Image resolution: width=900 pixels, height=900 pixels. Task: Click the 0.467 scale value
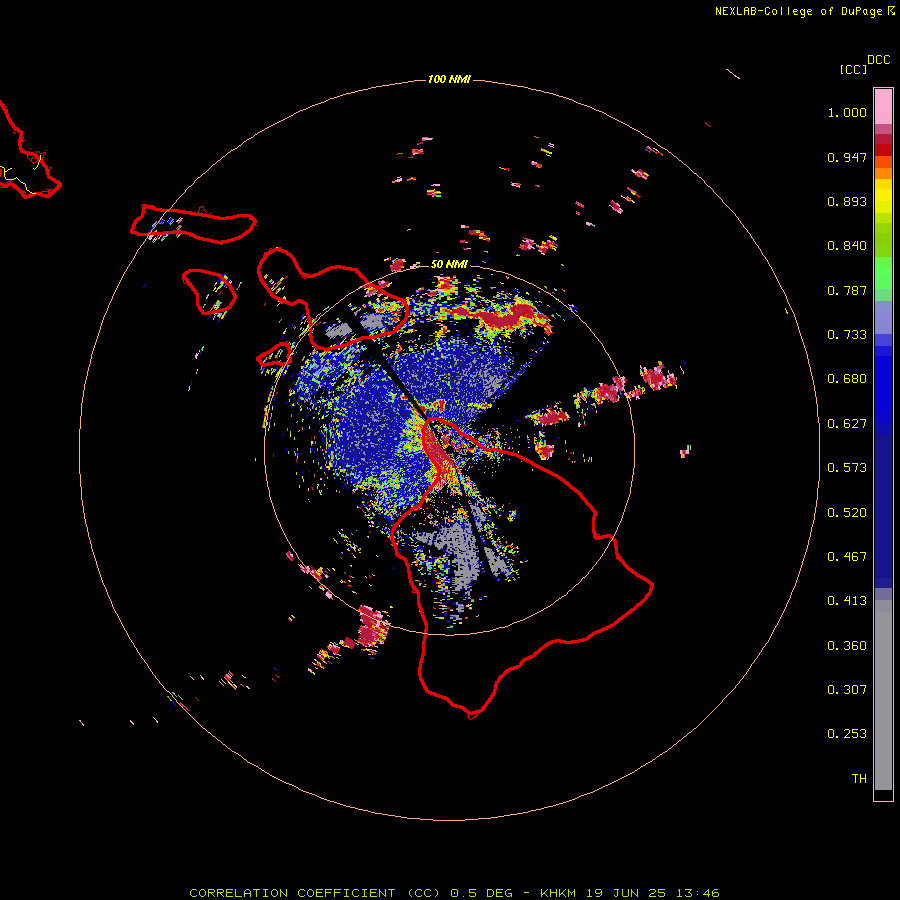pos(847,557)
